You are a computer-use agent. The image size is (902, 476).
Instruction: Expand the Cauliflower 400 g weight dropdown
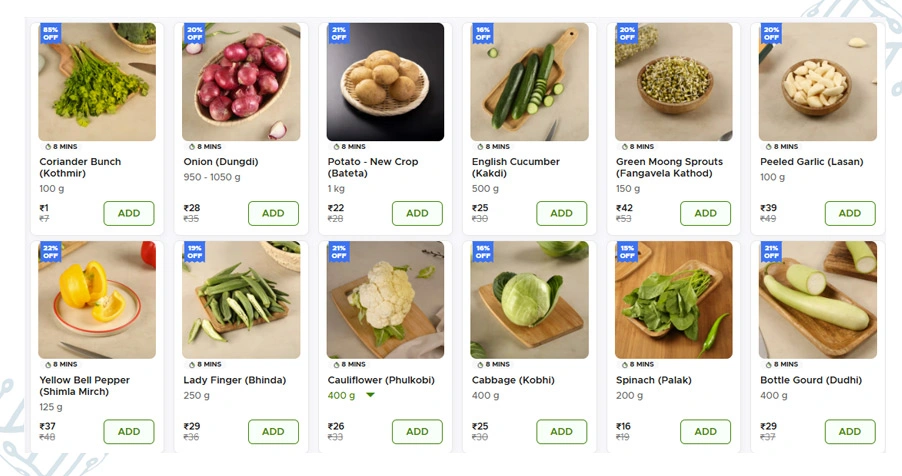(370, 396)
